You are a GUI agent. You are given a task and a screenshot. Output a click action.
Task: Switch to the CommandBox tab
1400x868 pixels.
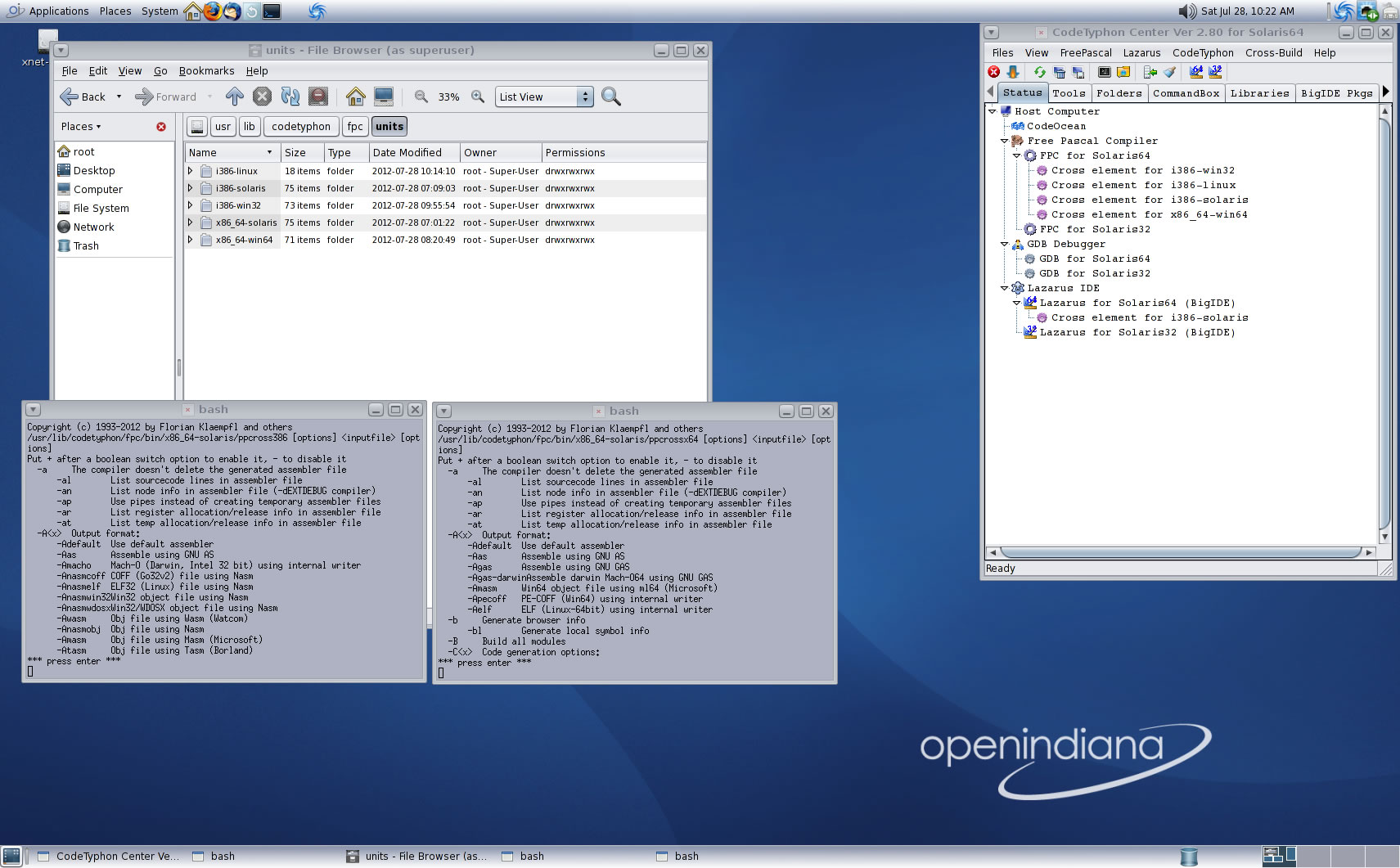1186,93
